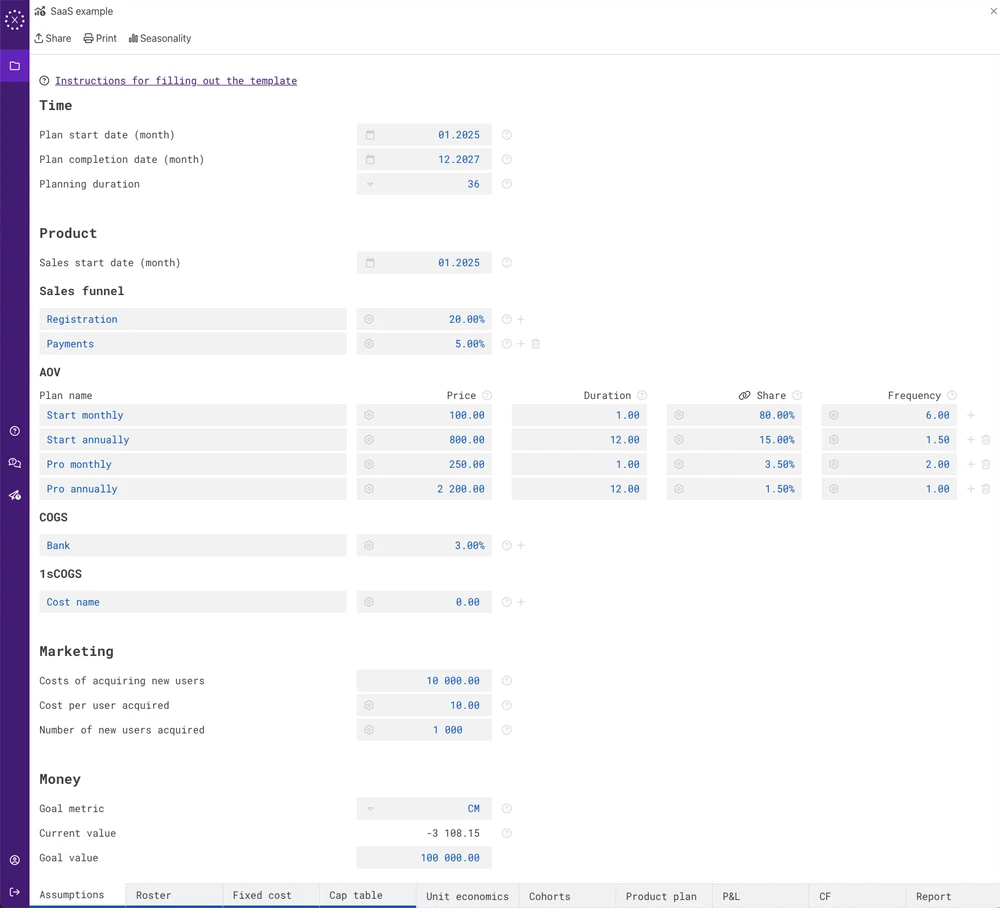Switch to the Unit economics tab
Viewport: 1000px width, 908px height.
pyautogui.click(x=467, y=896)
